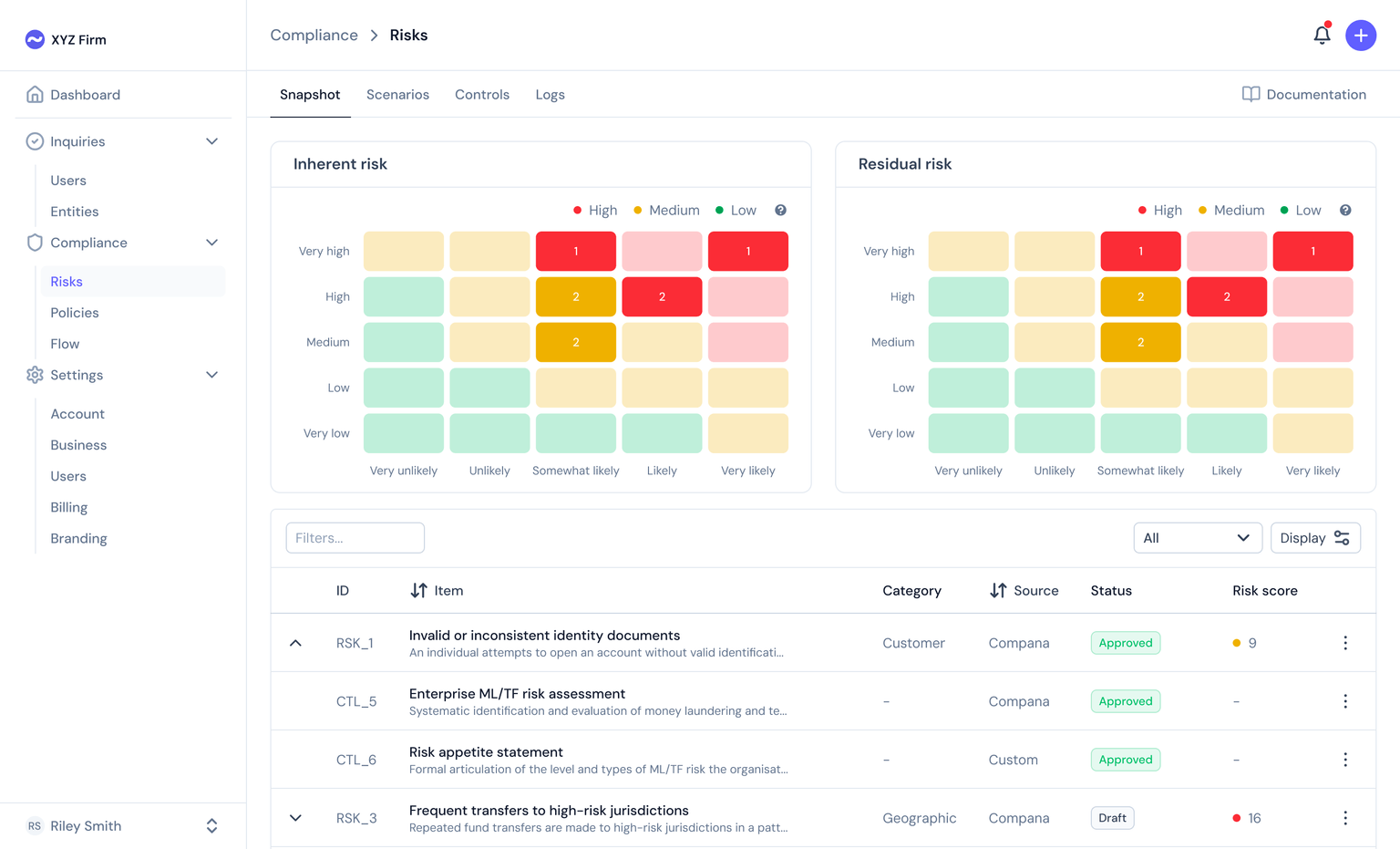1400x849 pixels.
Task: Collapse the RSK_1 row
Action: pos(295,643)
